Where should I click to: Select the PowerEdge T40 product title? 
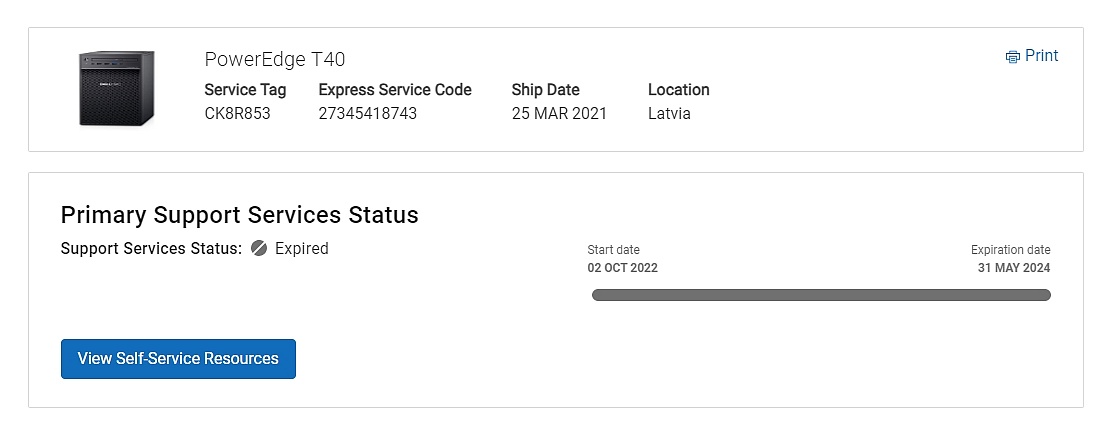[x=275, y=59]
